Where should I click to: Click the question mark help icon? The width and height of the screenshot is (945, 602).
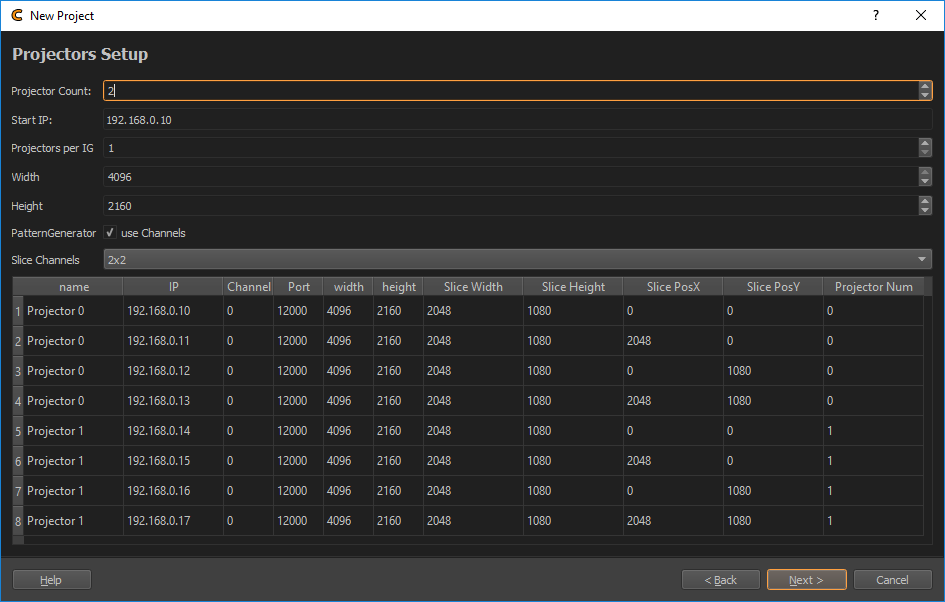tap(876, 15)
